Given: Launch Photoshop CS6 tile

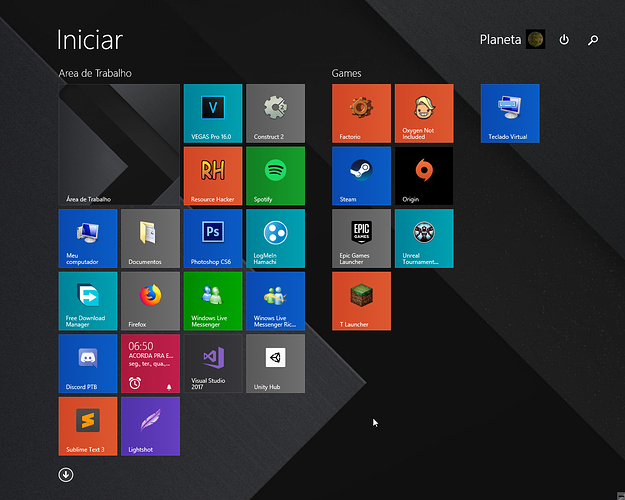Looking at the screenshot, I should coord(213,238).
